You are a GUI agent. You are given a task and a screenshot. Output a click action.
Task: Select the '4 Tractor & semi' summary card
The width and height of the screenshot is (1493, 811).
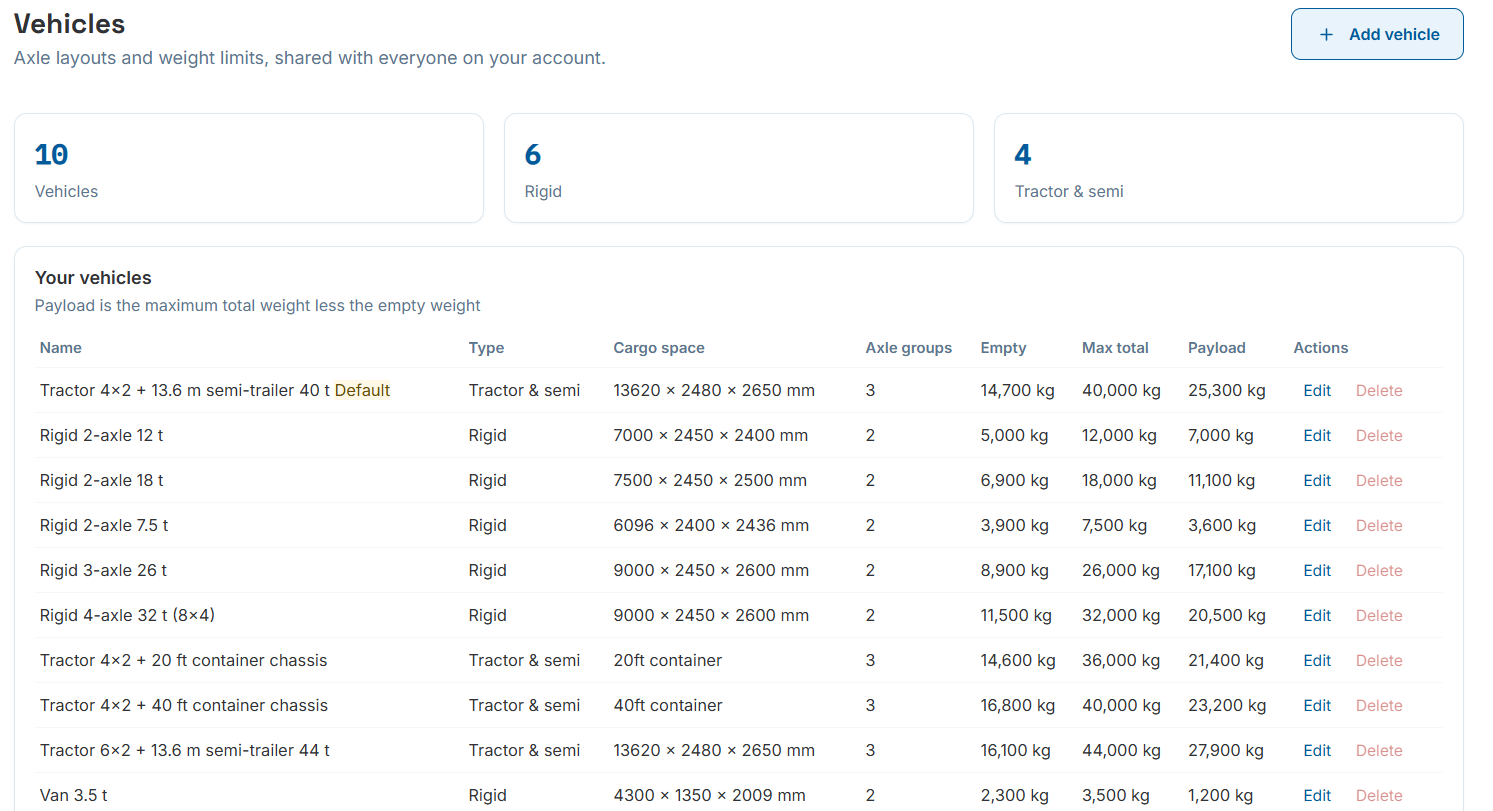(x=1229, y=168)
